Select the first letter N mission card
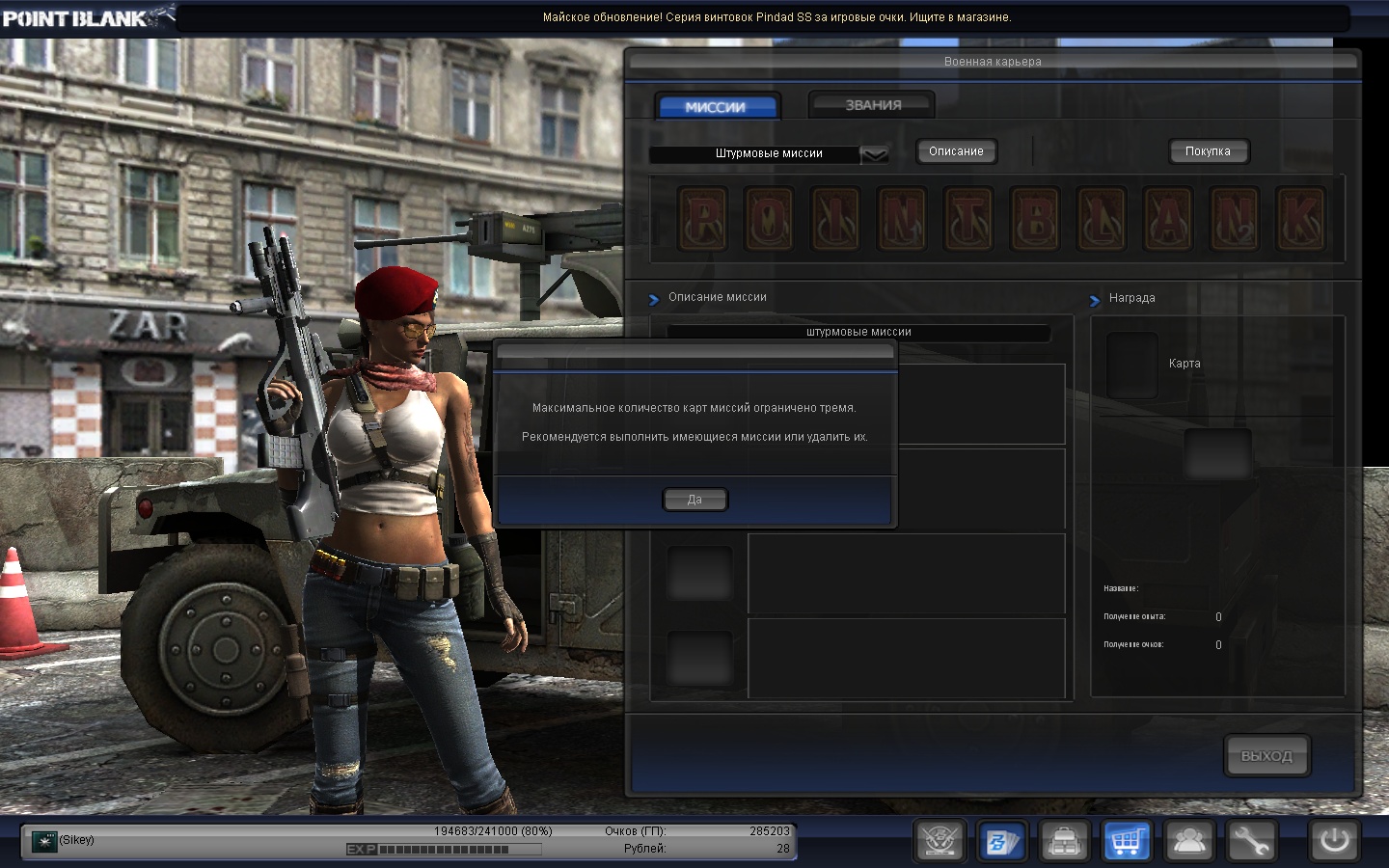 point(902,219)
